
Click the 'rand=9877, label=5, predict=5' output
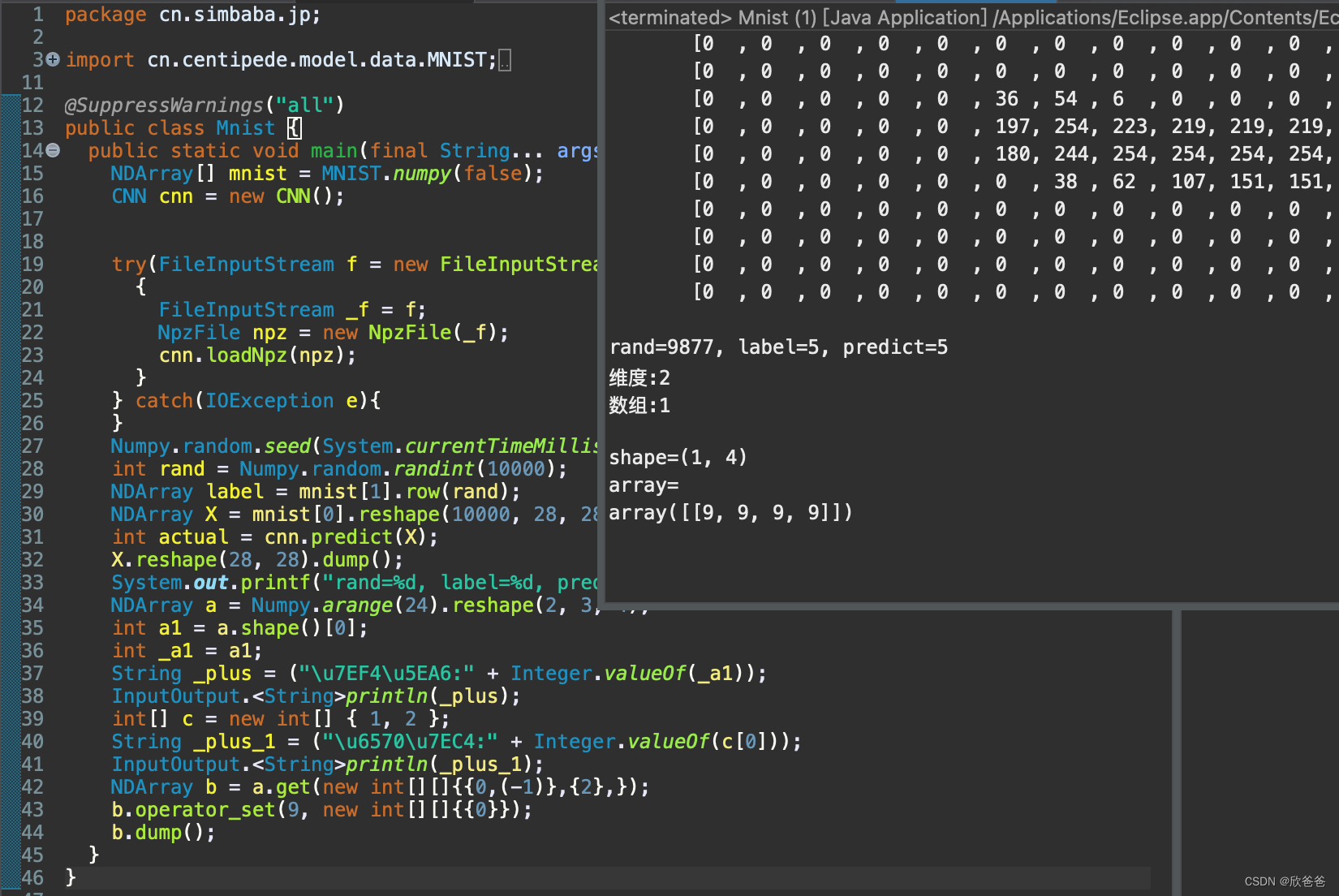778,347
